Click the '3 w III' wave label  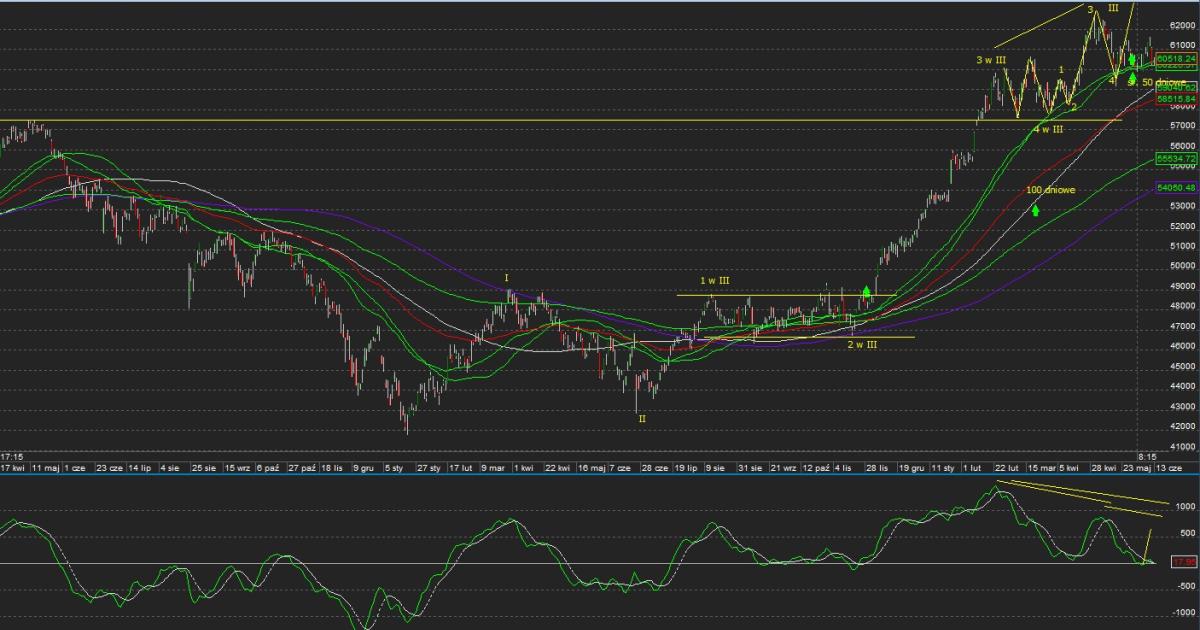click(x=990, y=60)
